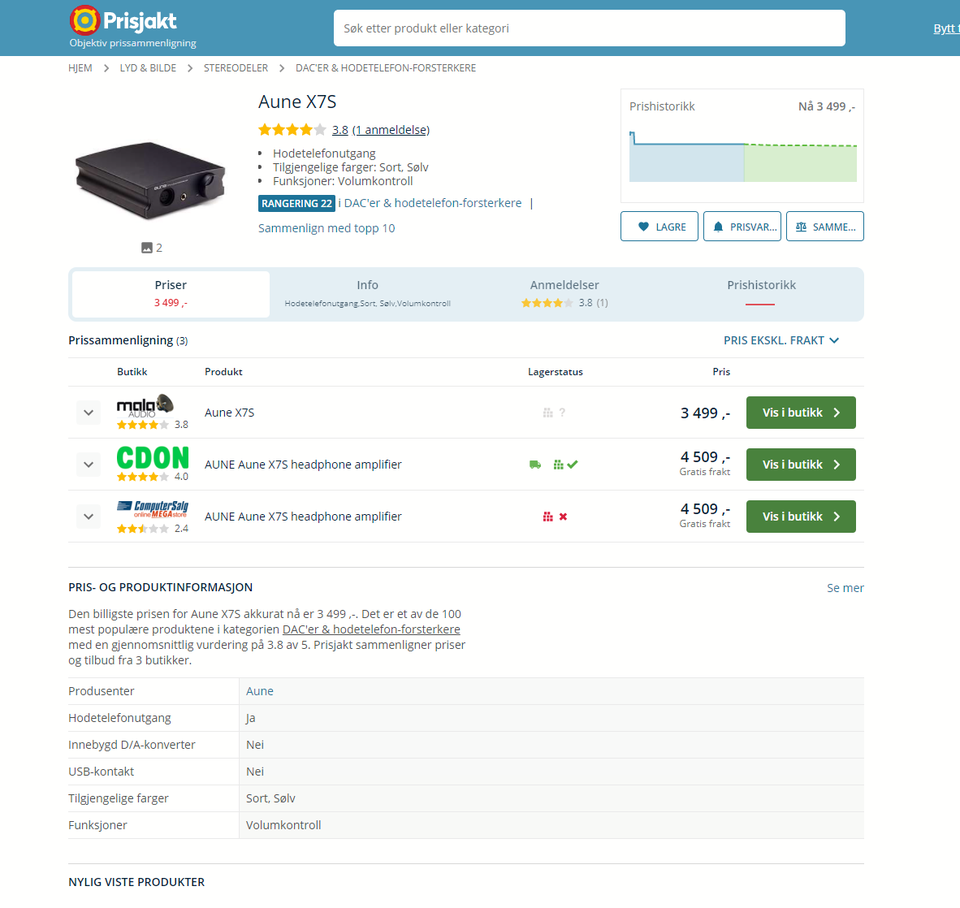Expand the ComputerSalg offer row
Viewport: 960px width, 908px height.
pos(88,517)
